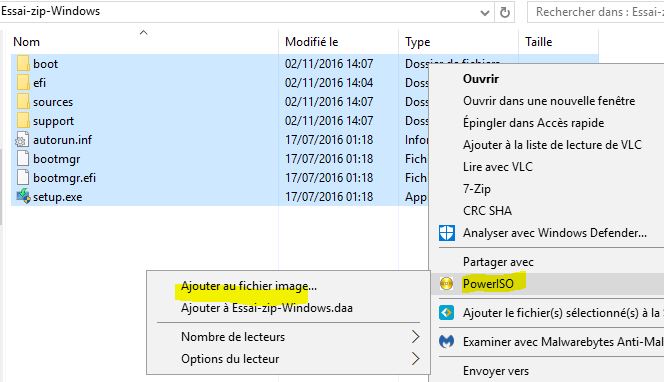Choose Épingler dans Accès rapide
Viewport: 664px width, 382px height.
pyautogui.click(x=533, y=123)
